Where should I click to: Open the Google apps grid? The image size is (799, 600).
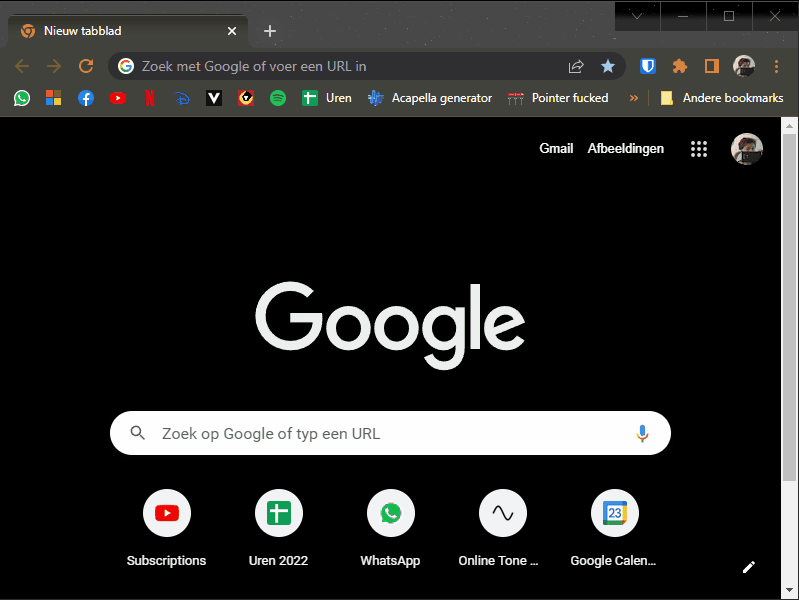[699, 149]
